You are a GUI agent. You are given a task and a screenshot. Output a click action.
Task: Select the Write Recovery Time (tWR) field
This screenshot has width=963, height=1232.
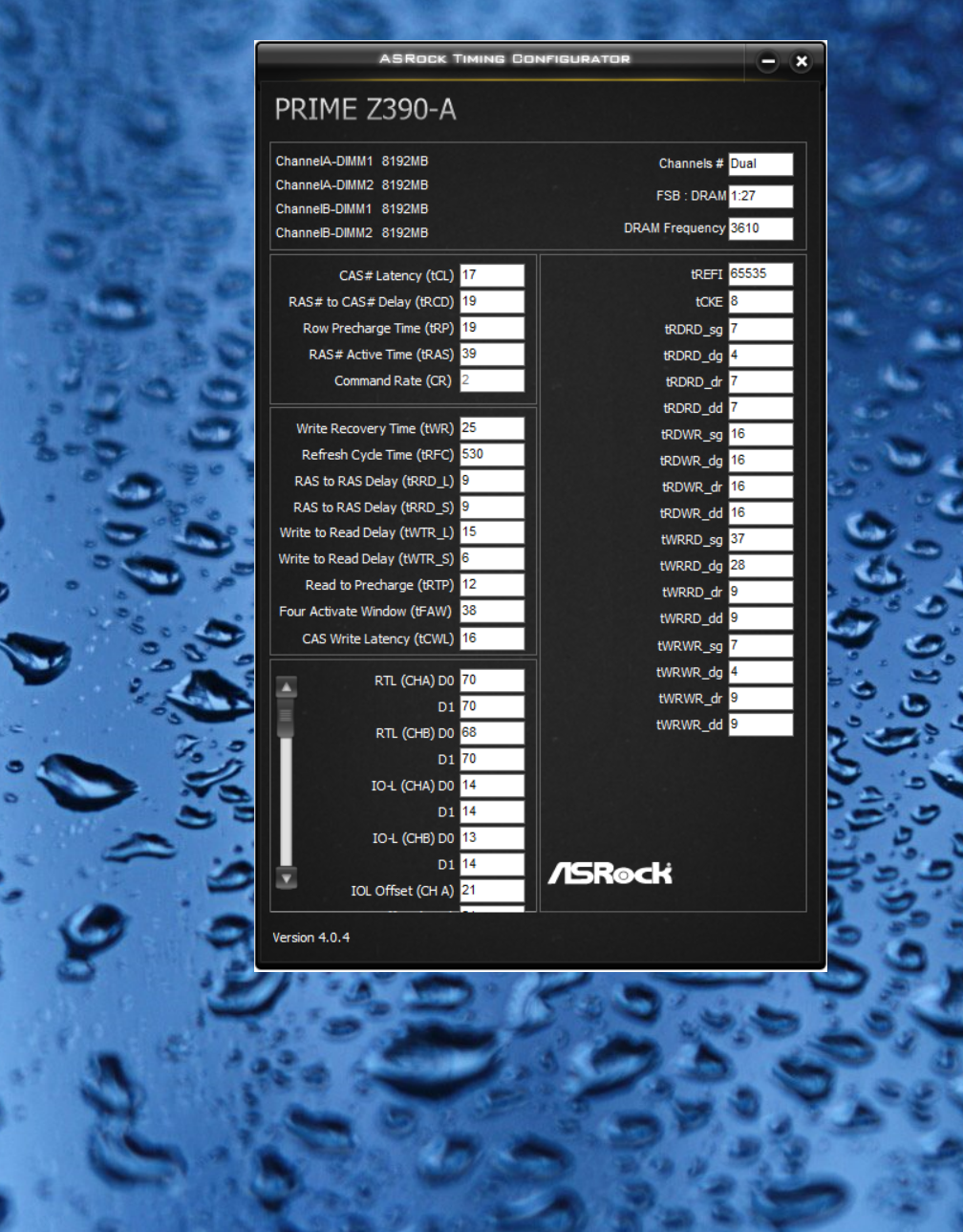(492, 428)
